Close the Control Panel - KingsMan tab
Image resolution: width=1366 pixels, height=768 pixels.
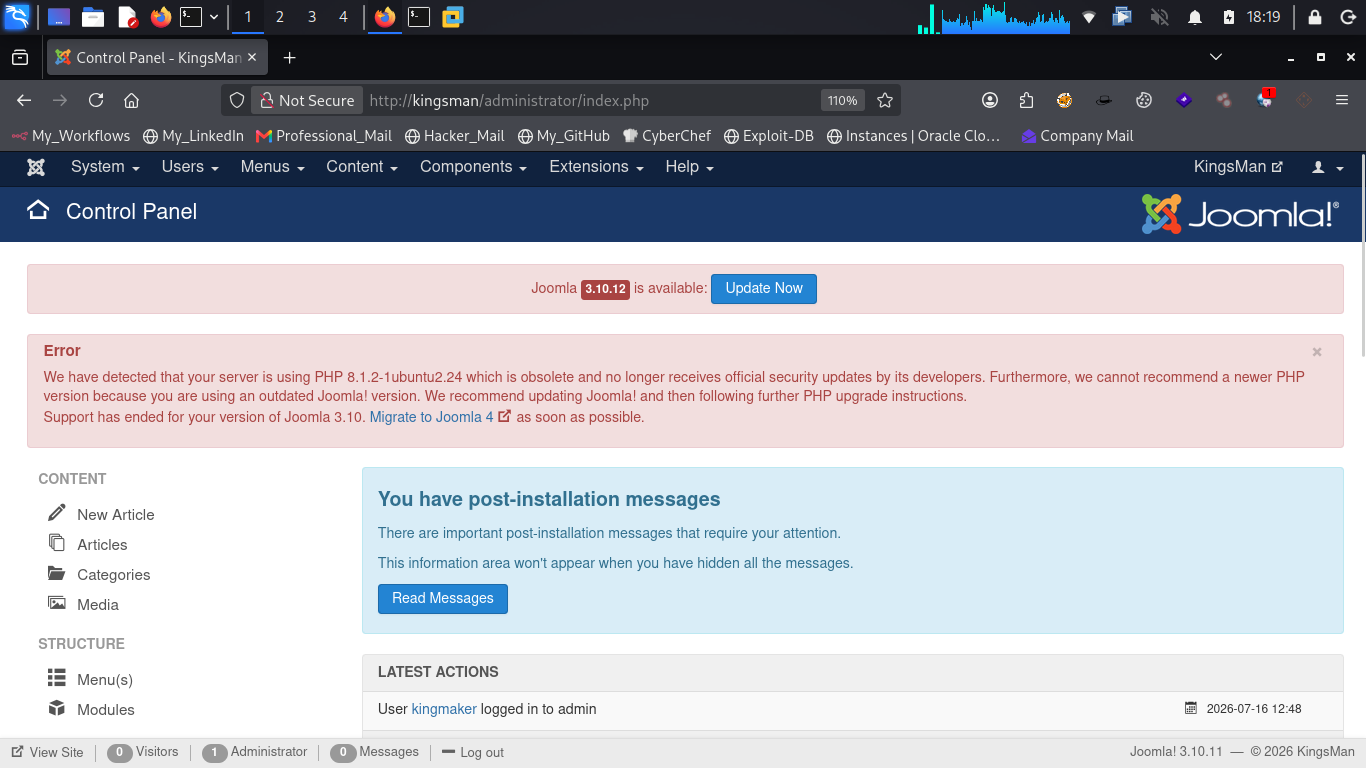point(252,57)
